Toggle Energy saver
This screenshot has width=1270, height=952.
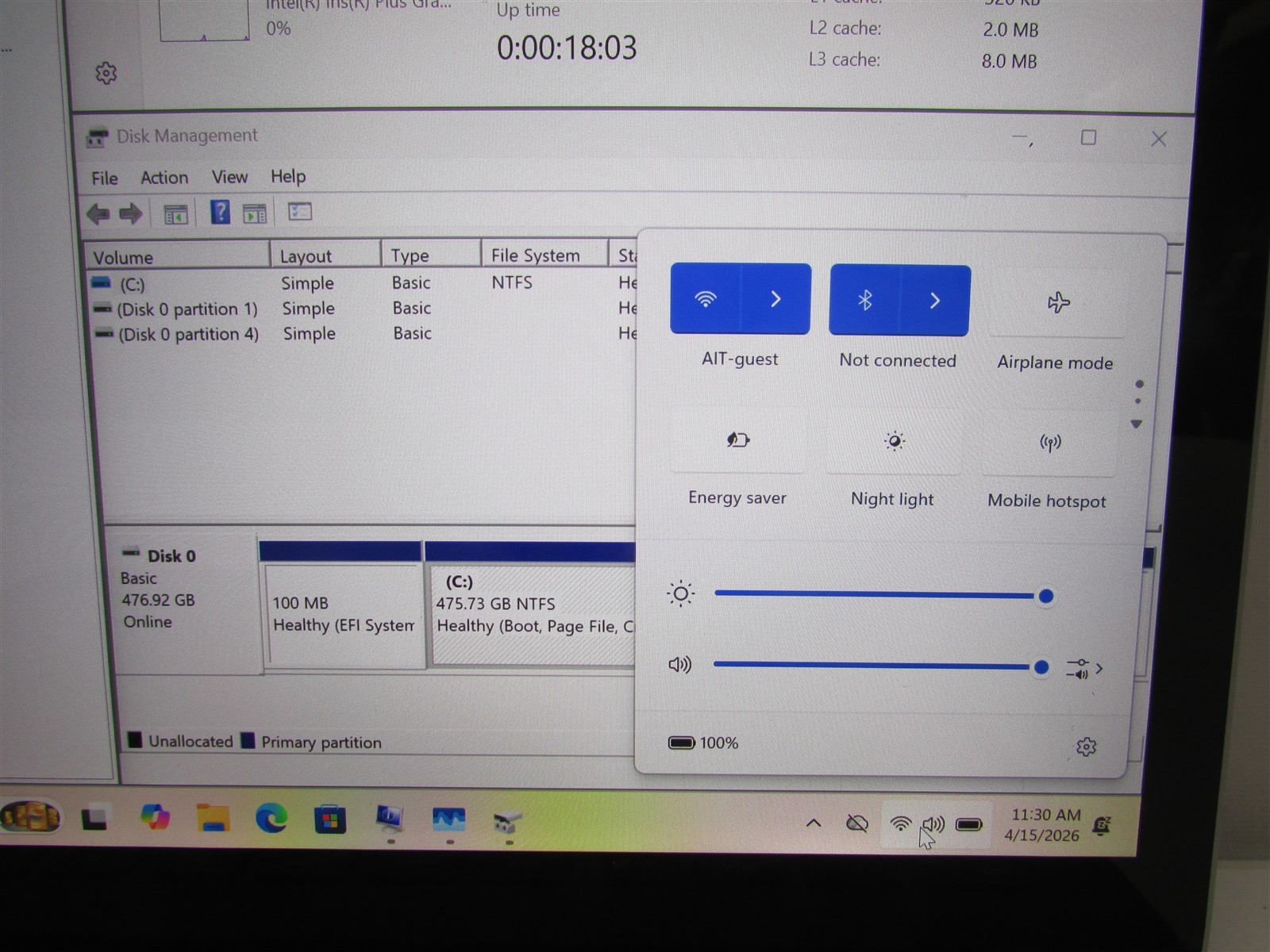coord(738,440)
